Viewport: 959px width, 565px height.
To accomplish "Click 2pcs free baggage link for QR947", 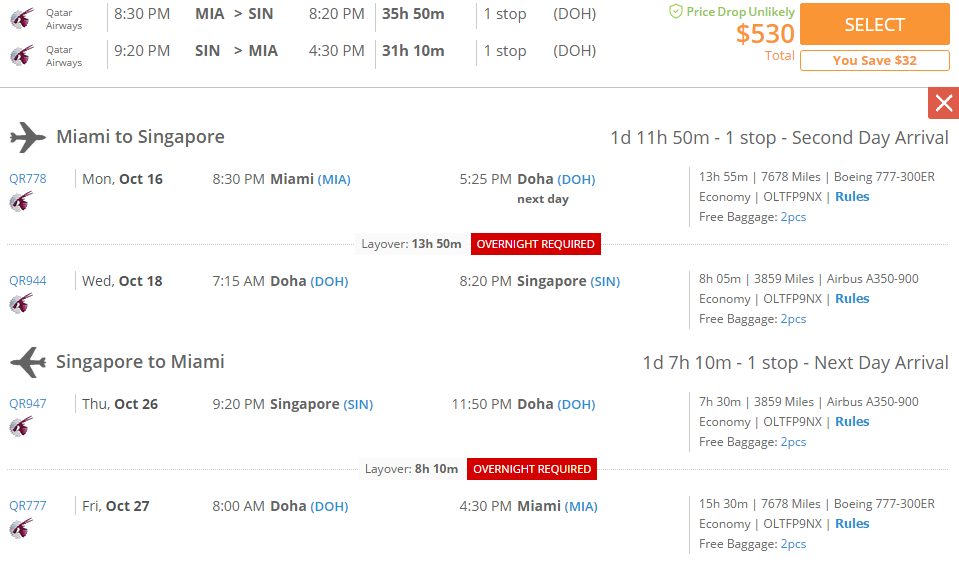I will (x=793, y=442).
